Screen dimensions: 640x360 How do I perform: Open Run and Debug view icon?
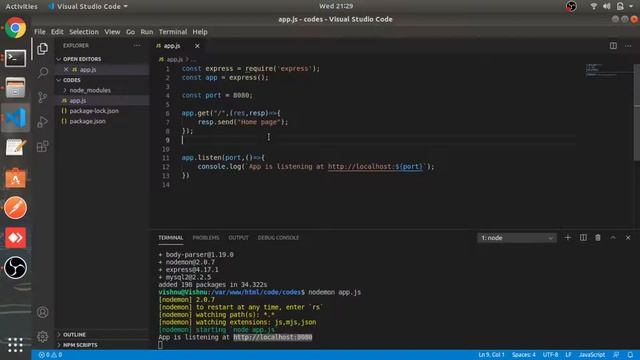[x=42, y=122]
